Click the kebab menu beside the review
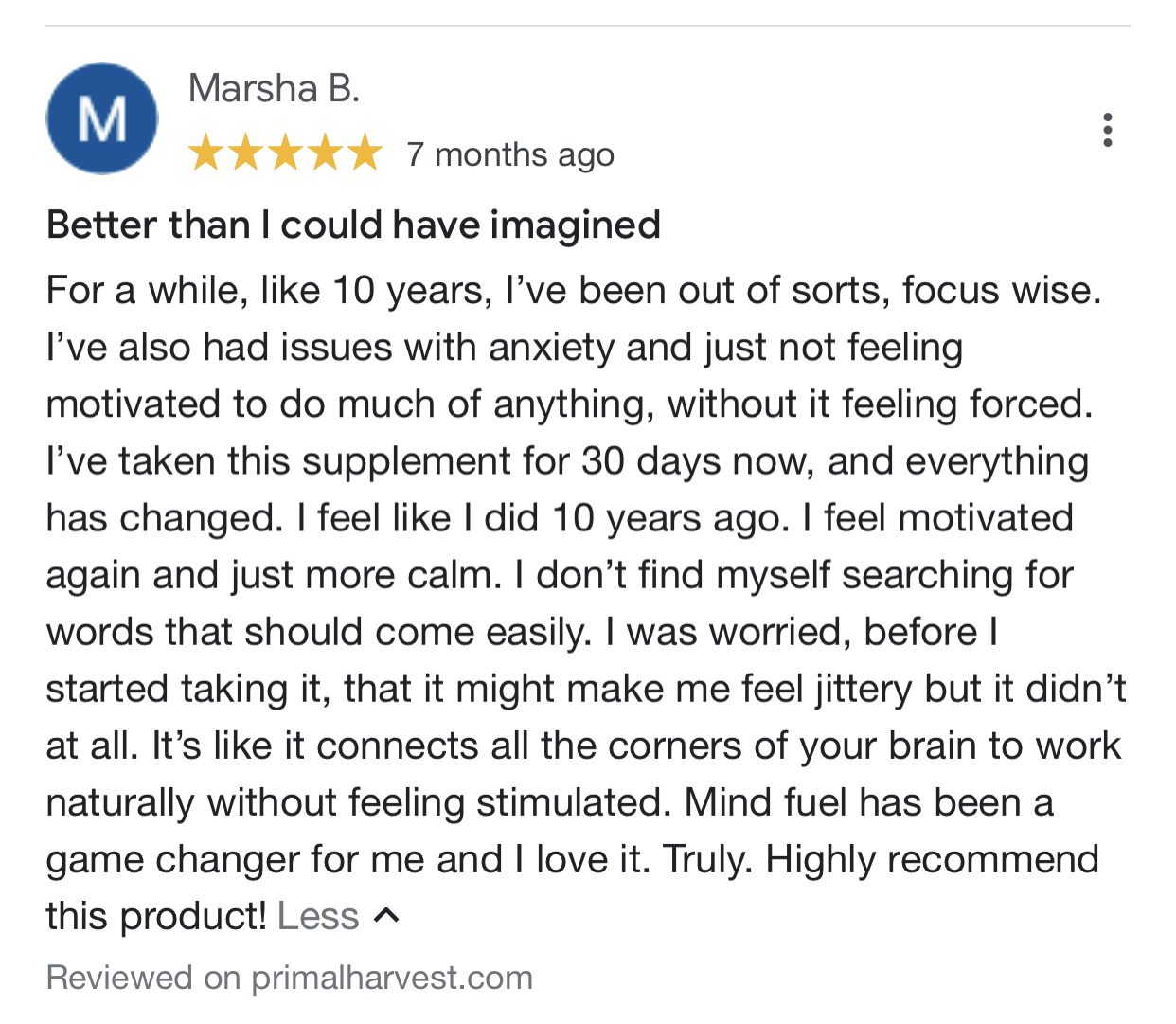The height and width of the screenshot is (1024, 1176). click(1107, 130)
